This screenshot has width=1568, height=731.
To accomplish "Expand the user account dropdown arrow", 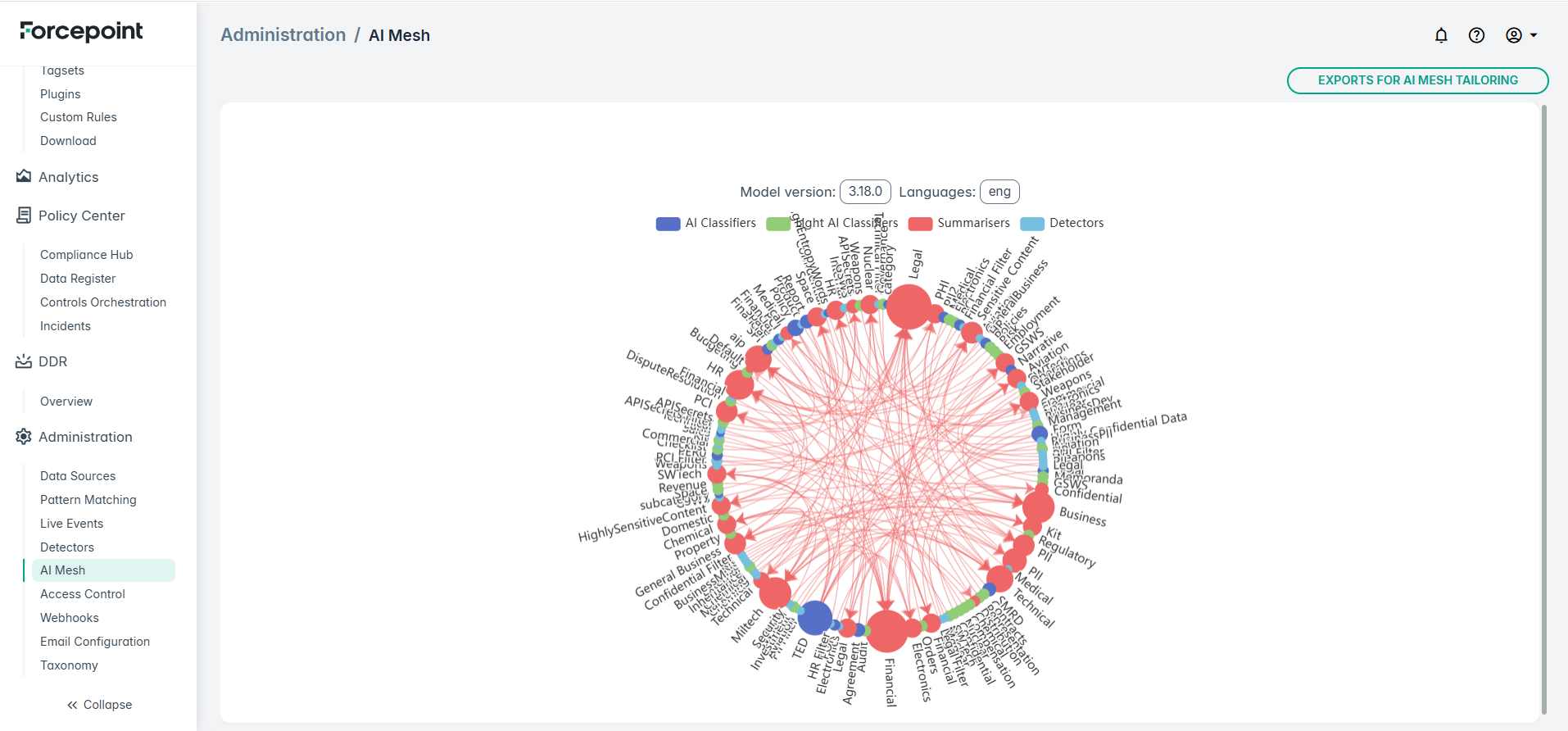I will coord(1534,35).
